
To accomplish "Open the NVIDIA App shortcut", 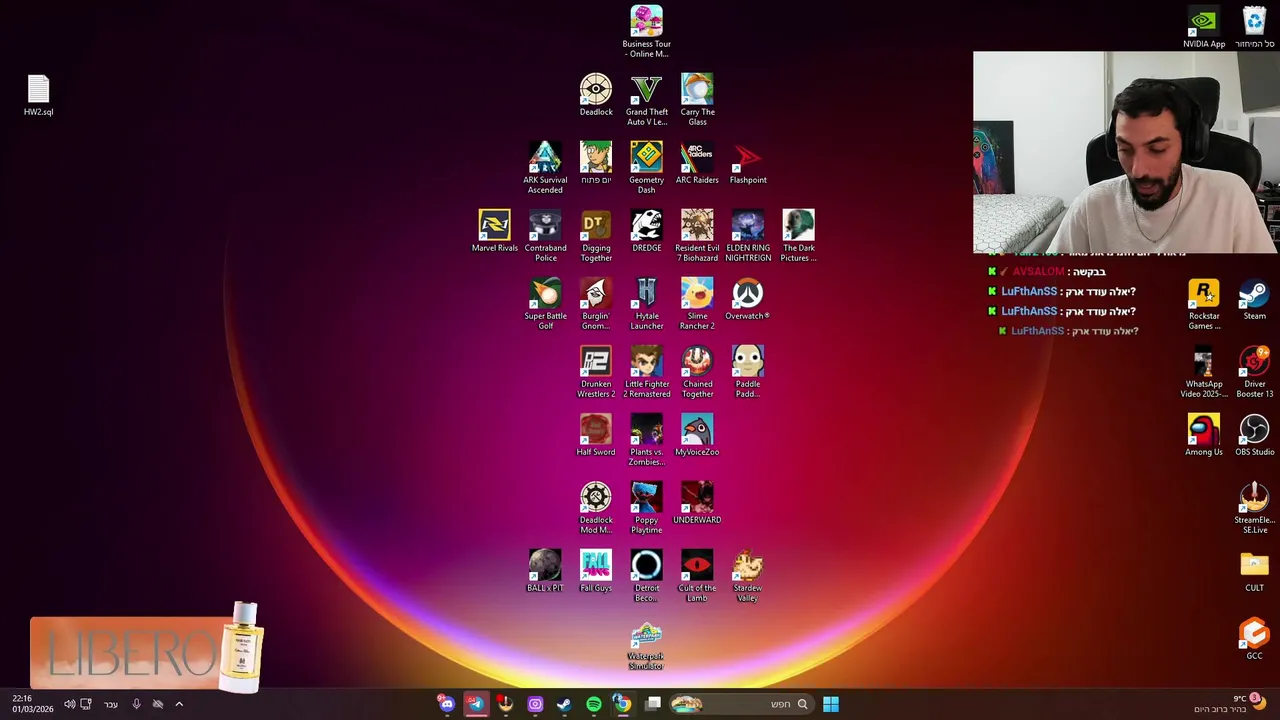I will coord(1204,27).
